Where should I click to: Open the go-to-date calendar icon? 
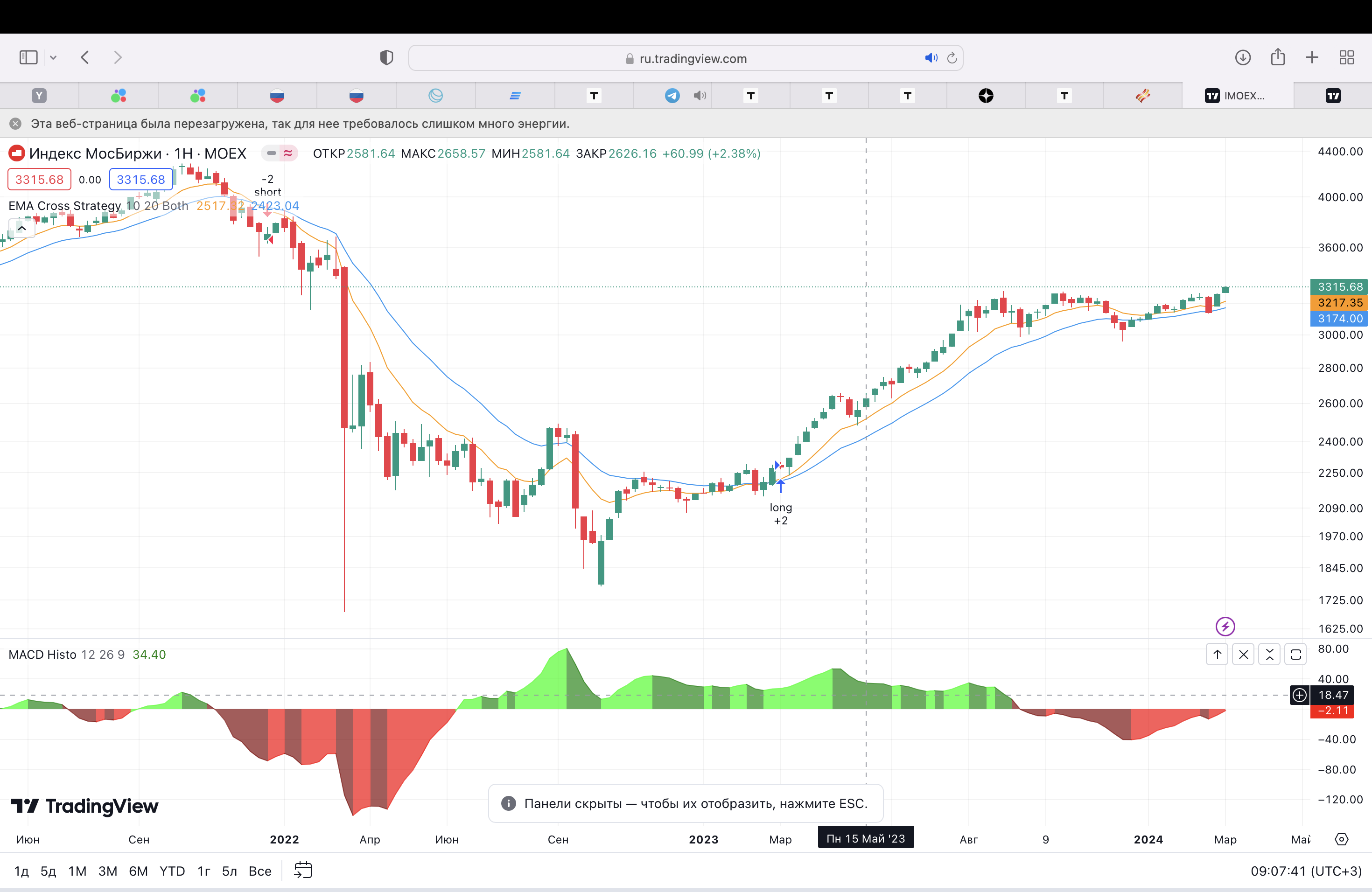coord(303,870)
